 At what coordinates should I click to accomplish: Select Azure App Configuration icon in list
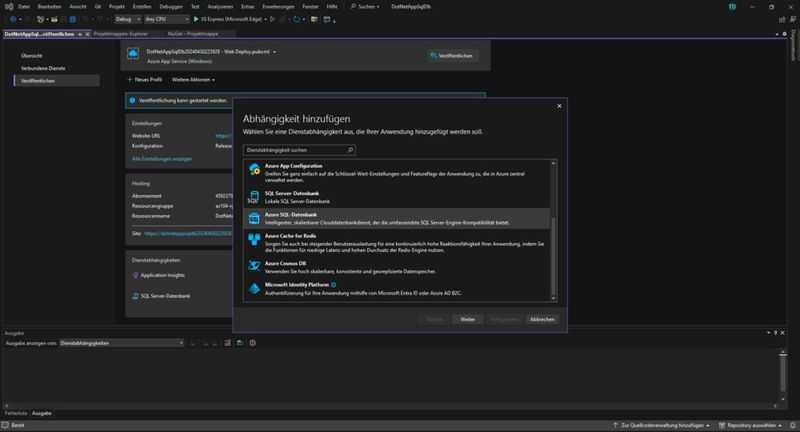tap(254, 169)
